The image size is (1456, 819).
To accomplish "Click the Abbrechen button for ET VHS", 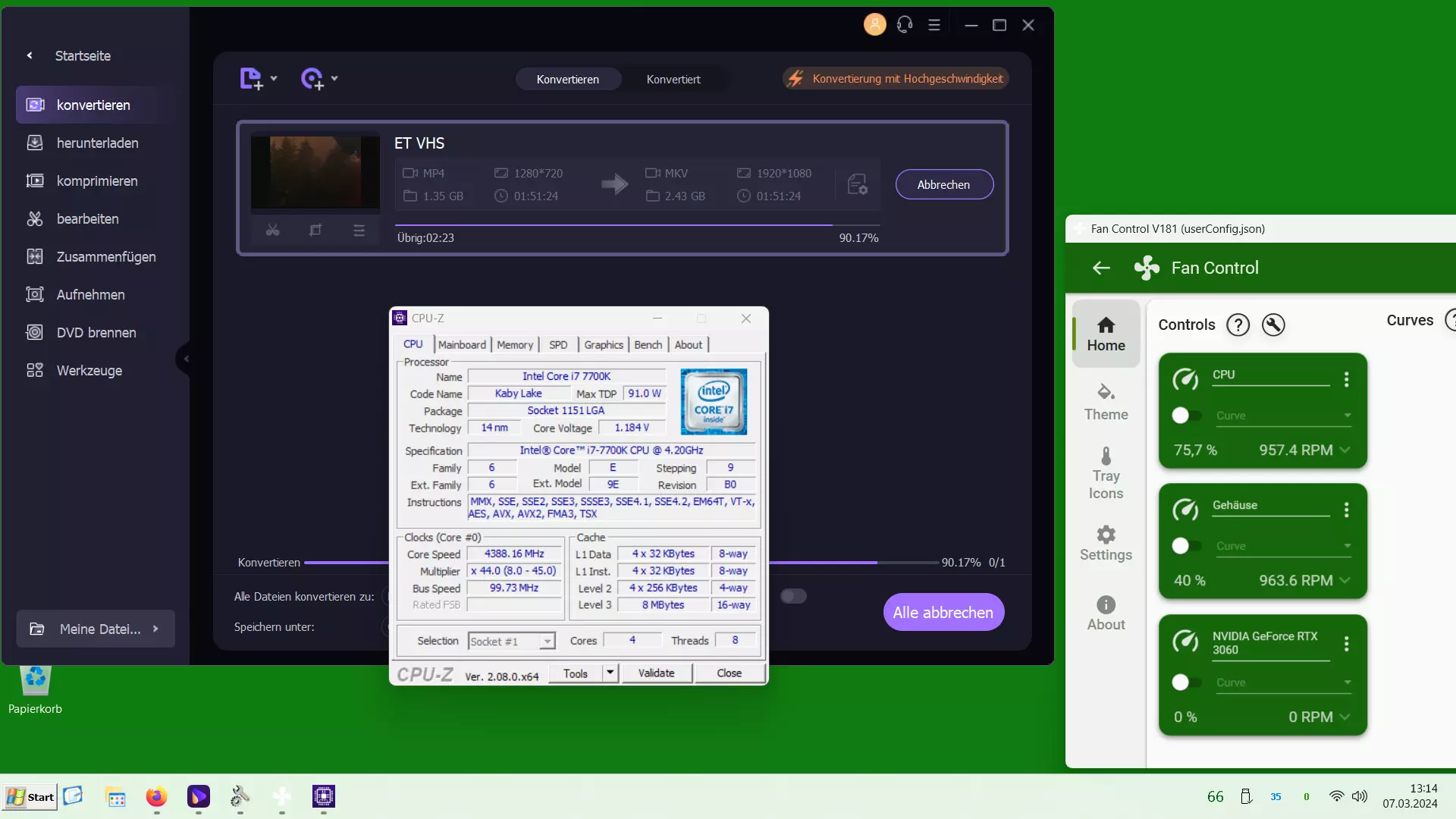I will [944, 184].
